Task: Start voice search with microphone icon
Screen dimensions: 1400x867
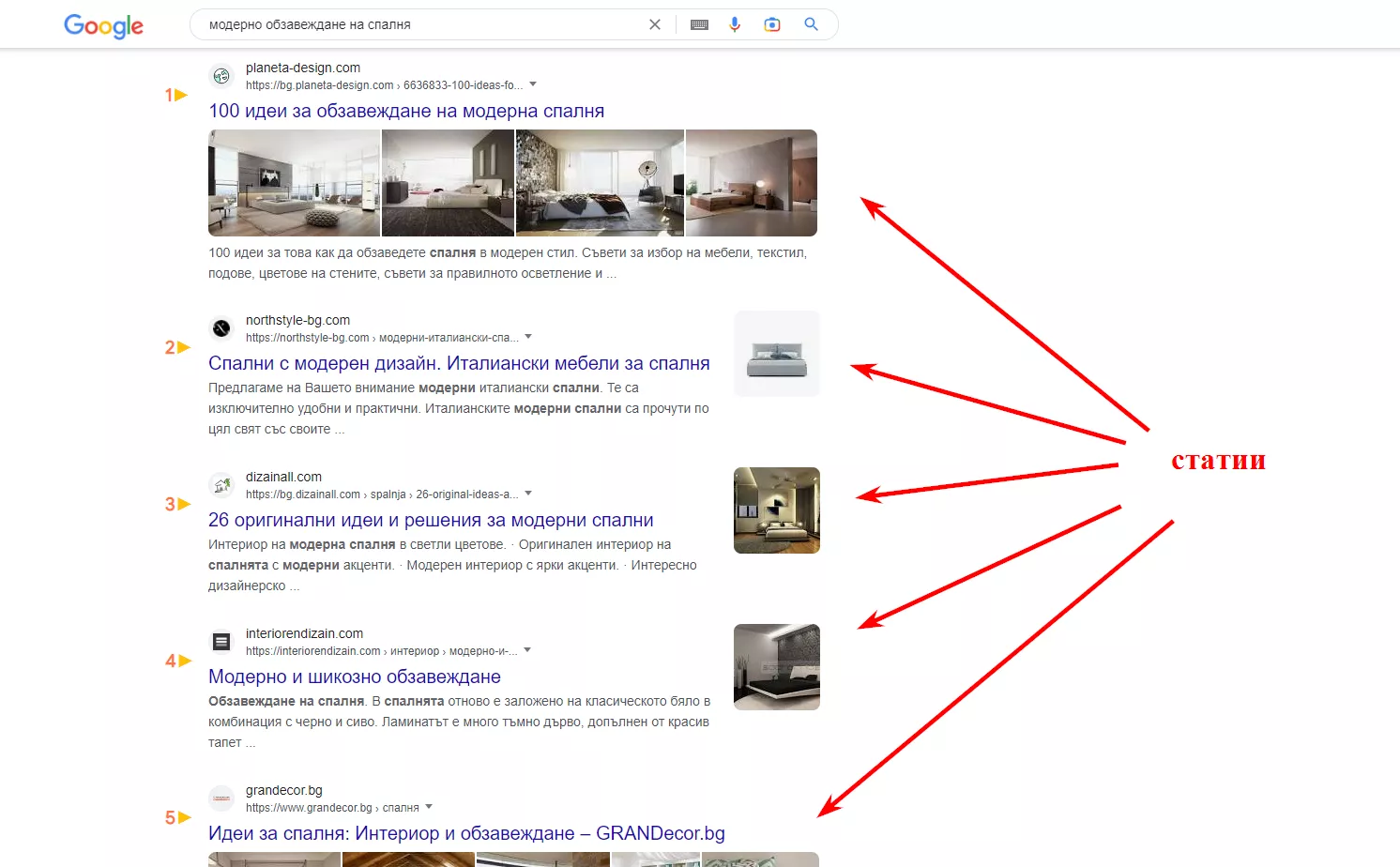Action: pos(735,24)
